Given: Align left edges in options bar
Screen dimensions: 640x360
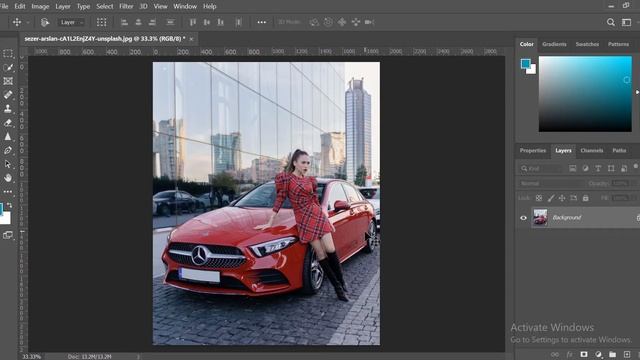Looking at the screenshot, I should [124, 22].
